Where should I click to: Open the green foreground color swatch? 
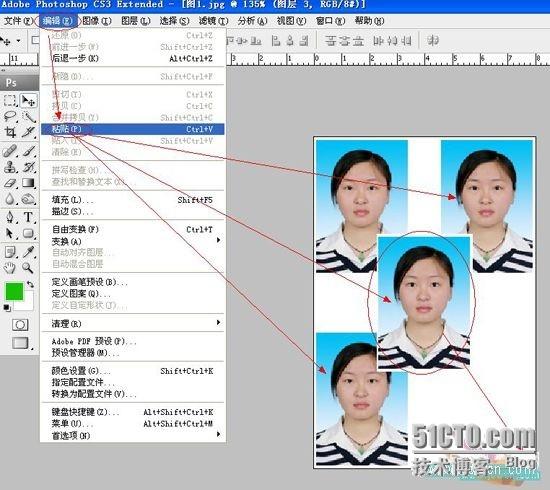[x=14, y=291]
